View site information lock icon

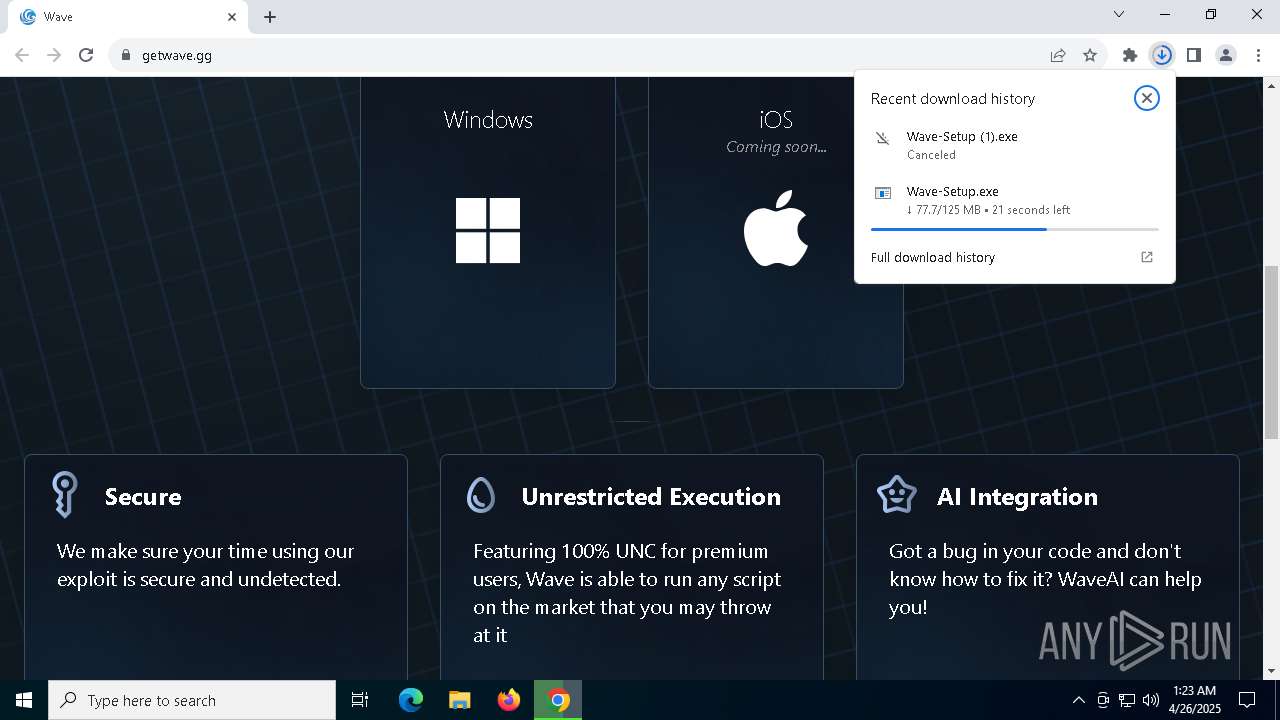(x=125, y=55)
